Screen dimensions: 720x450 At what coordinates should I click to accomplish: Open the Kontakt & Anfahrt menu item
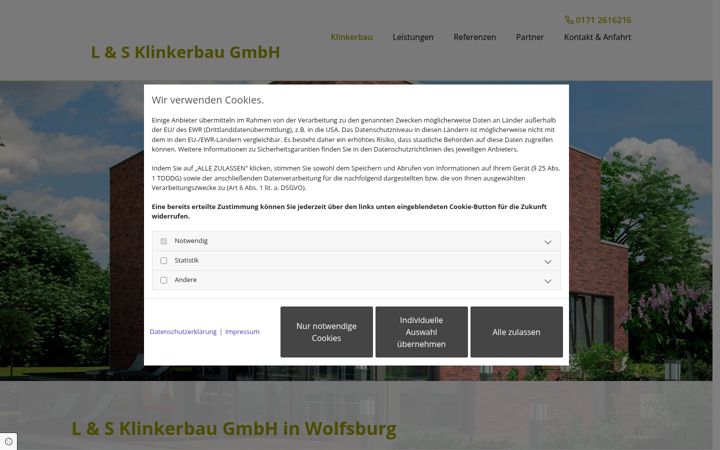coord(597,37)
